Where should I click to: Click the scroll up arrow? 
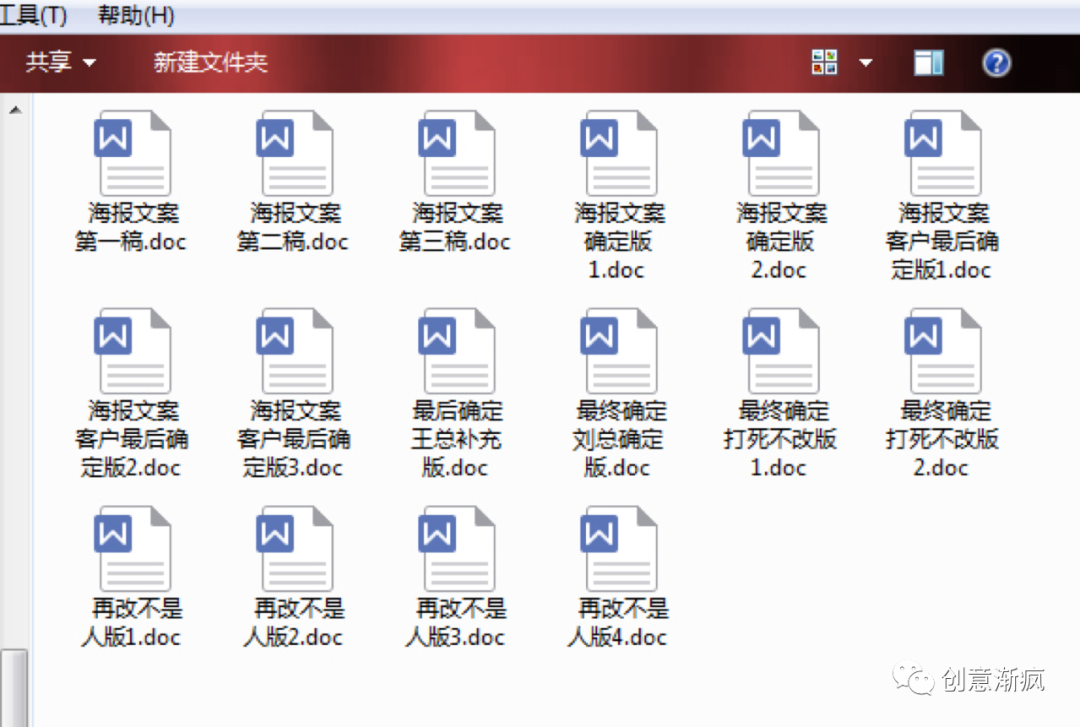click(15, 110)
